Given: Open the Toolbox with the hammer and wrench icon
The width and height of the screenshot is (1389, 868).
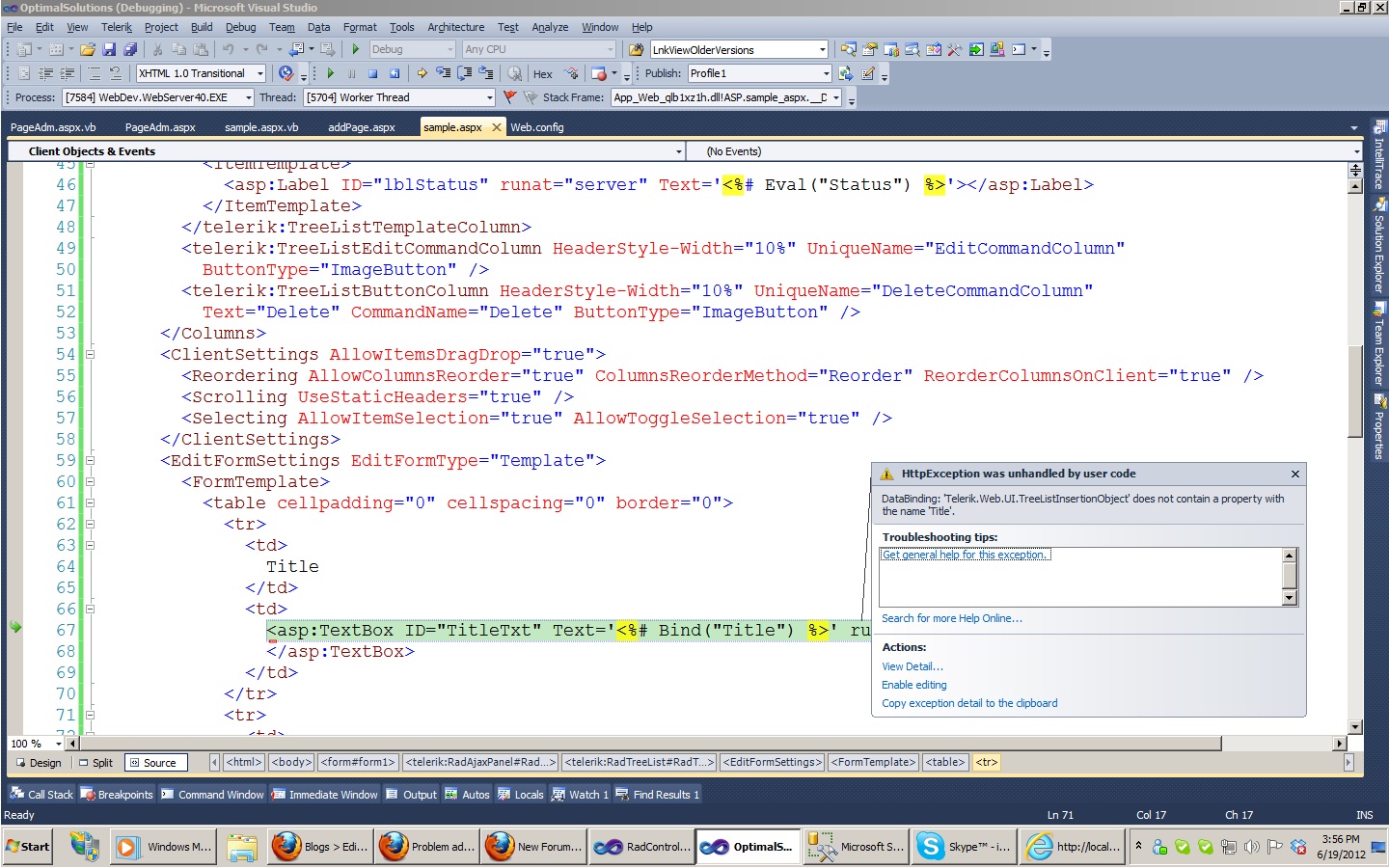Looking at the screenshot, I should click(954, 49).
